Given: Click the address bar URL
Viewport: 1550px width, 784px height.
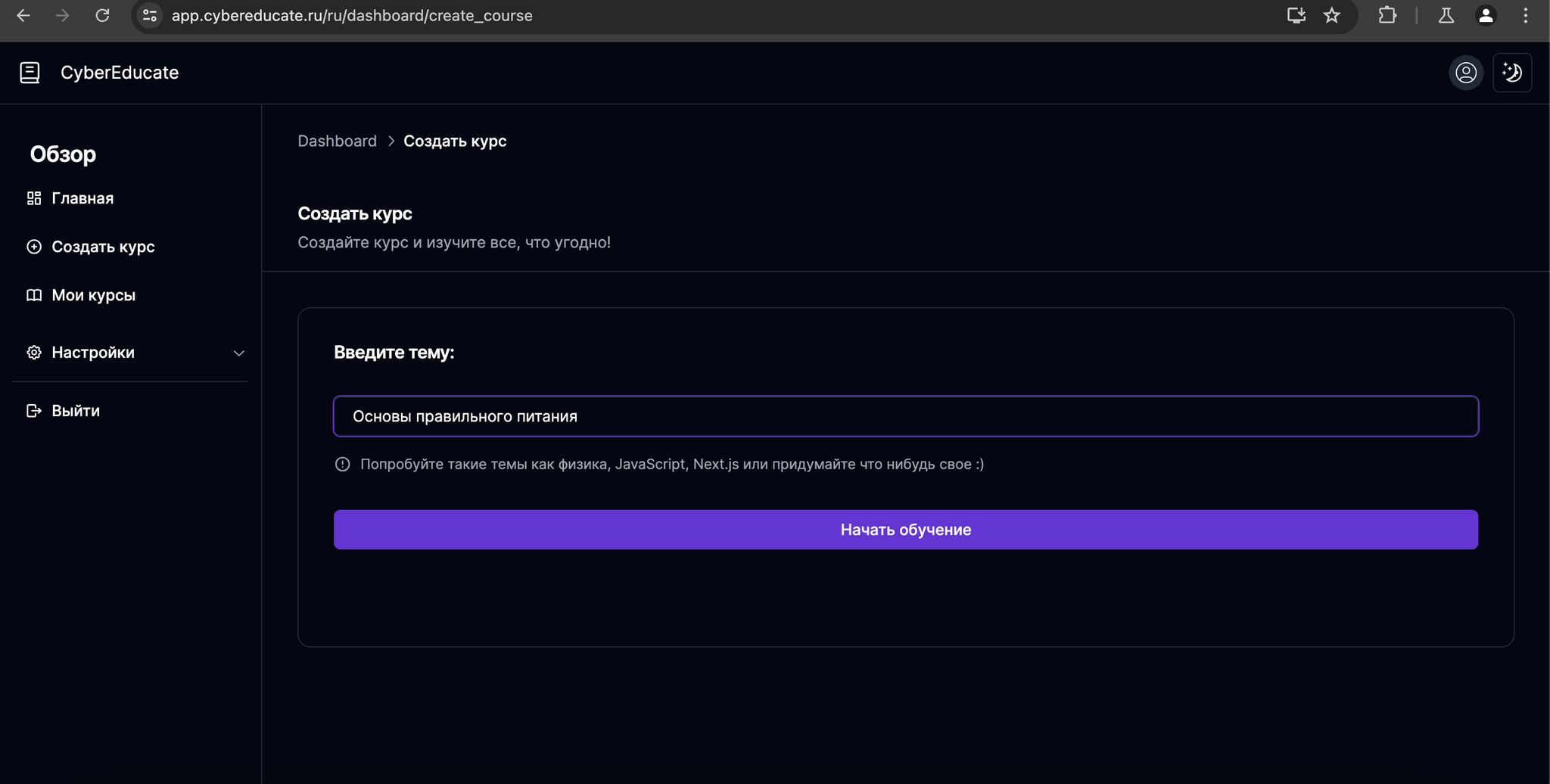Looking at the screenshot, I should (x=352, y=15).
